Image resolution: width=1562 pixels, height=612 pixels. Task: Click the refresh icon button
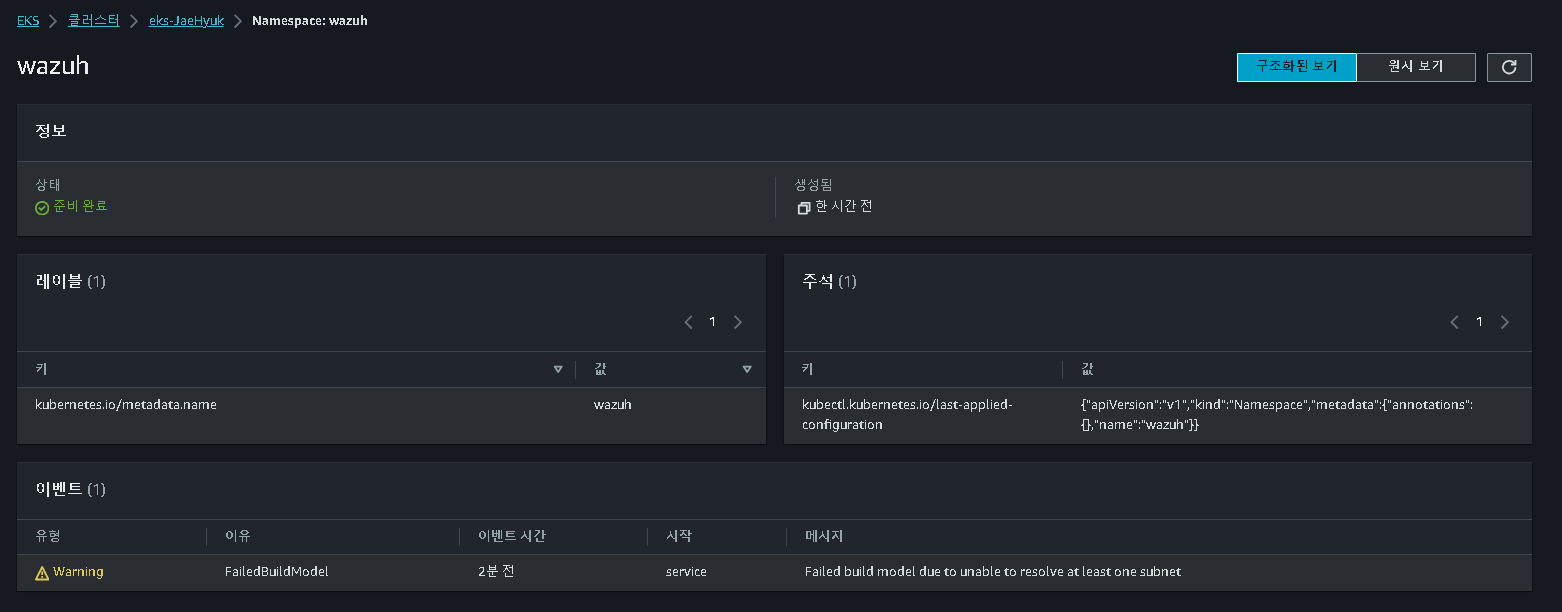pos(1509,67)
